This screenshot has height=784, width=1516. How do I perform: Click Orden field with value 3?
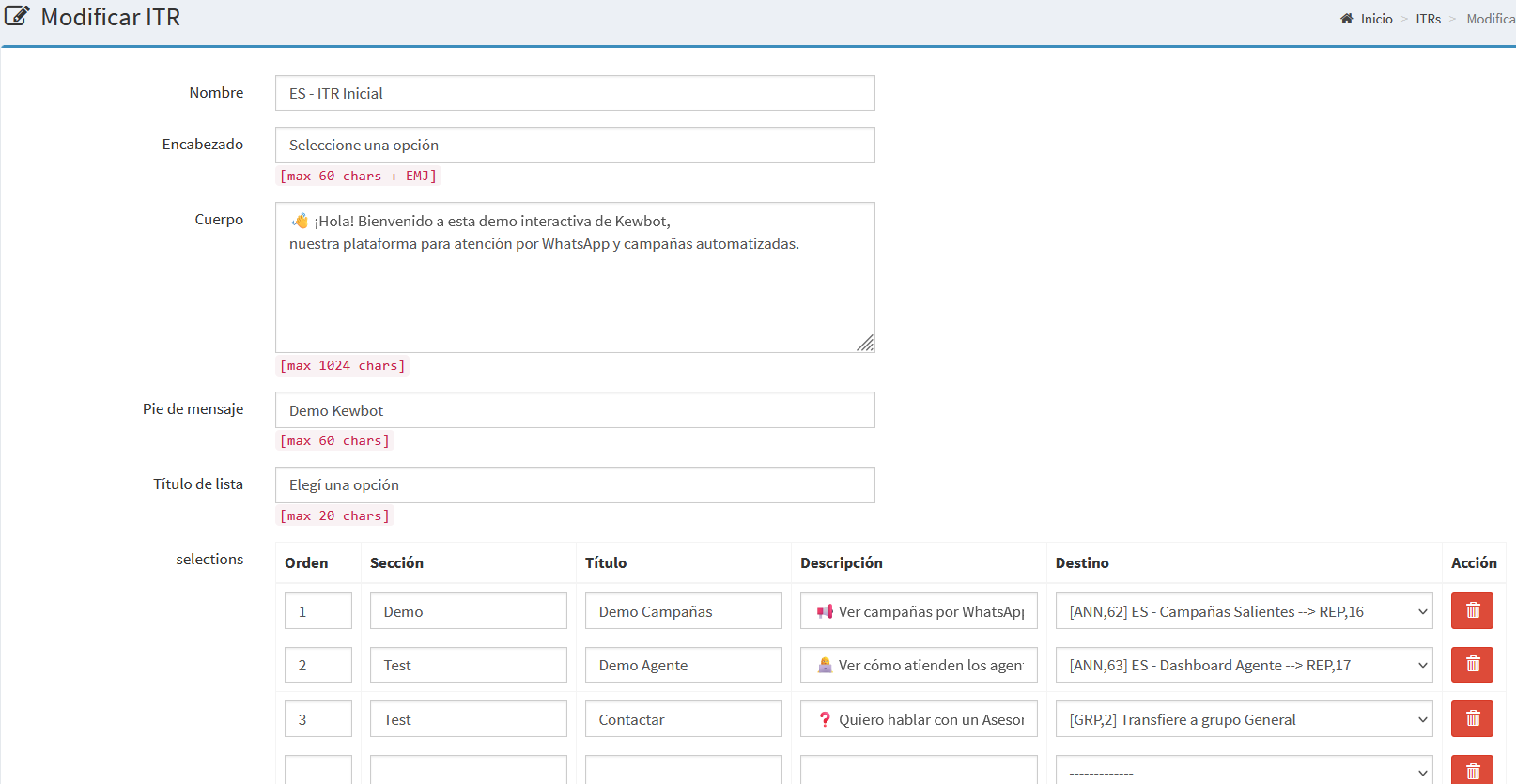[318, 719]
